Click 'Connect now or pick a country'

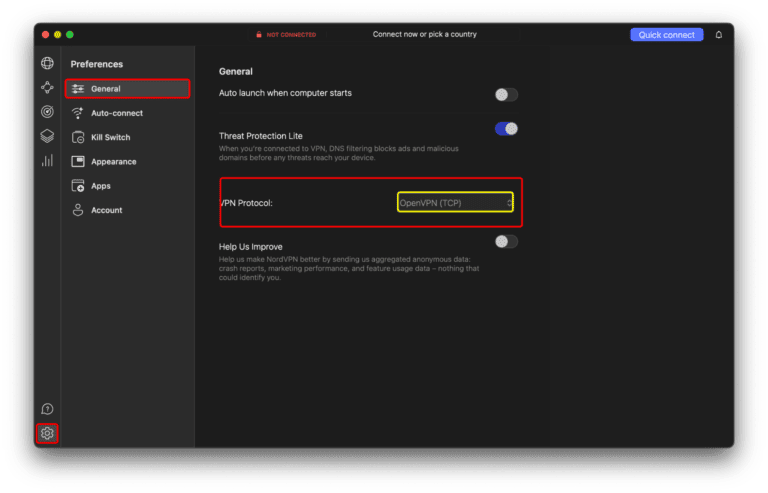click(425, 34)
